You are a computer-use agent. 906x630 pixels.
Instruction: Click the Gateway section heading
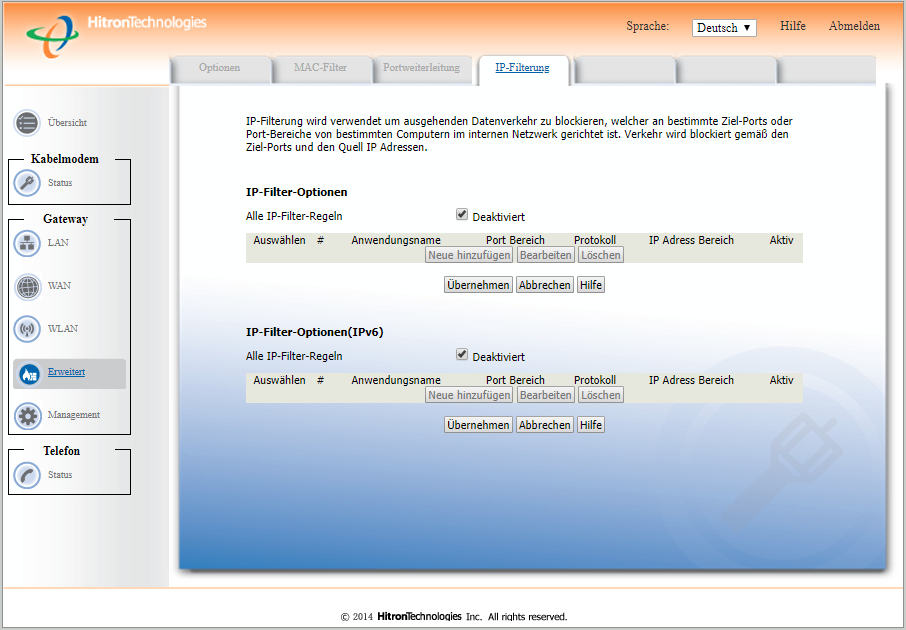pyautogui.click(x=65, y=219)
